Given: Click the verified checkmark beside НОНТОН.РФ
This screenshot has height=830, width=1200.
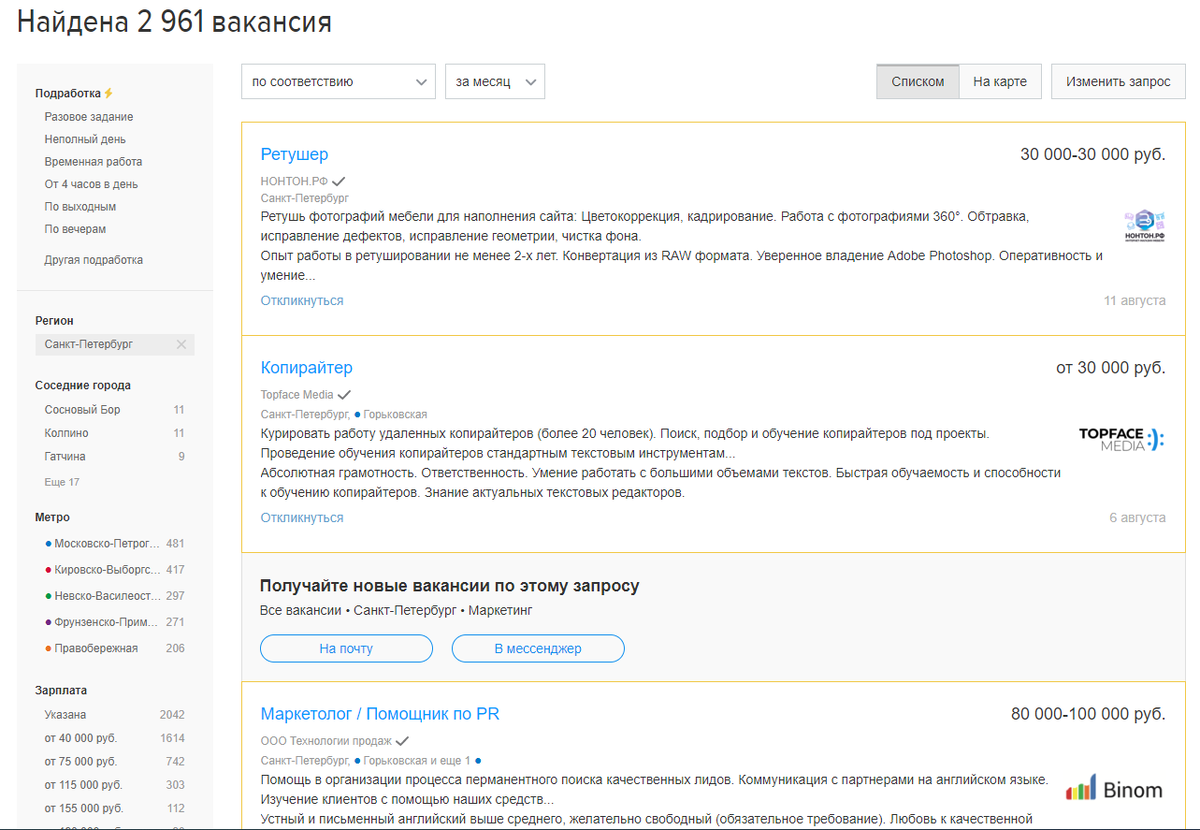Looking at the screenshot, I should click(x=340, y=181).
